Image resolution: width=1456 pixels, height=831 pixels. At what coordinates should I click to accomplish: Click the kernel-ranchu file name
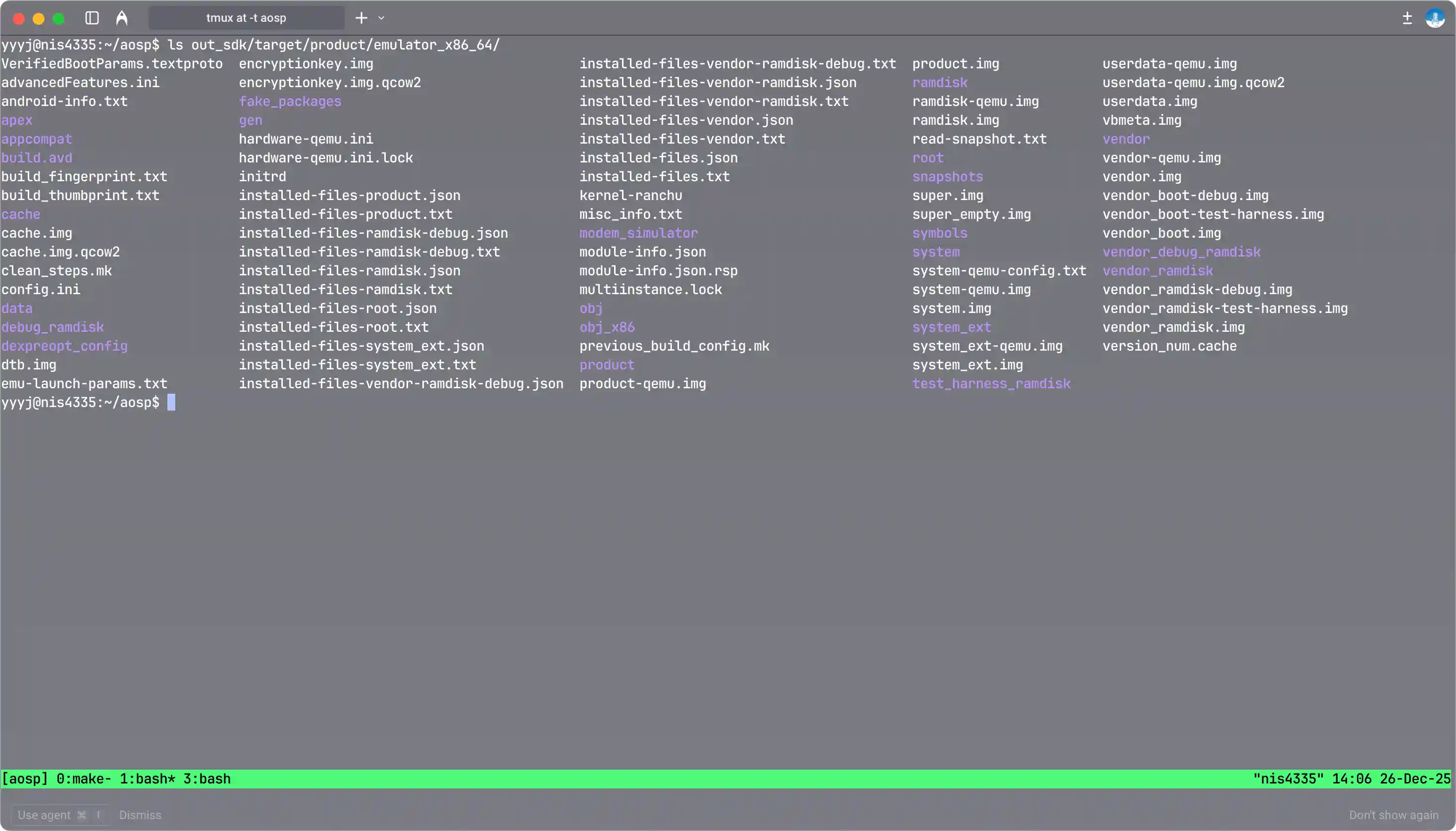tap(631, 195)
